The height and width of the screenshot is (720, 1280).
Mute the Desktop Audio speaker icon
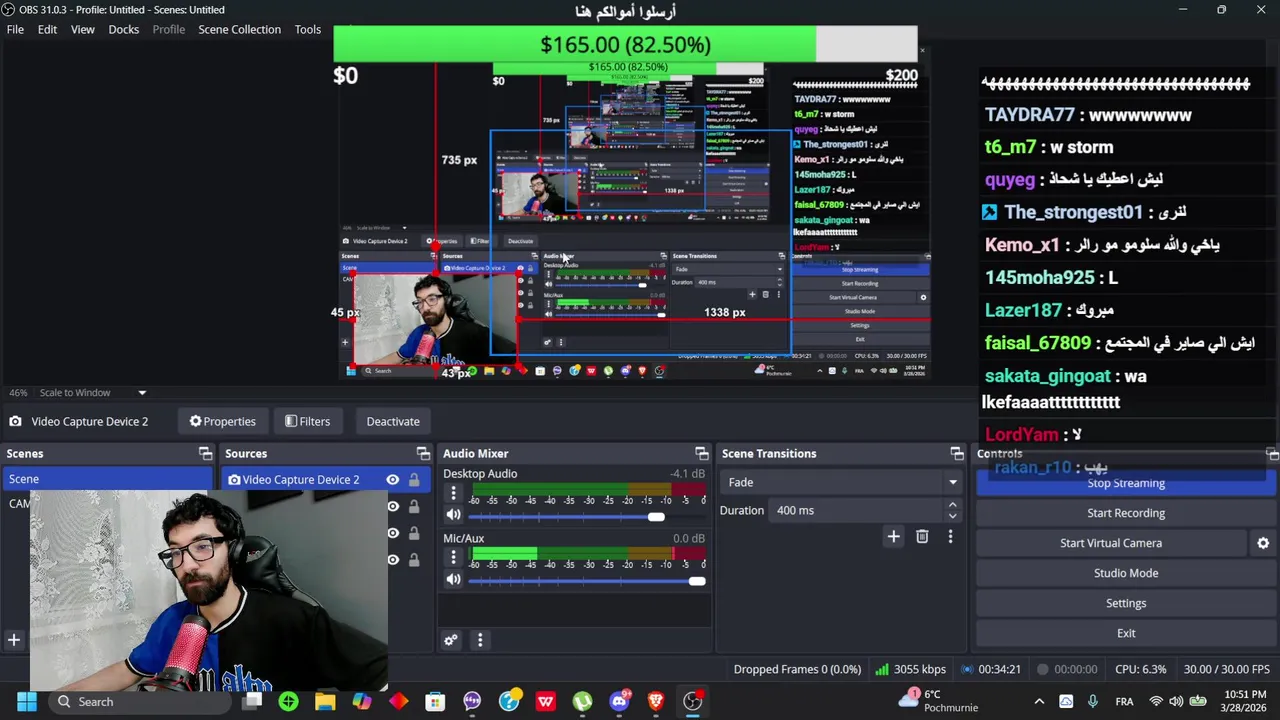(x=453, y=515)
